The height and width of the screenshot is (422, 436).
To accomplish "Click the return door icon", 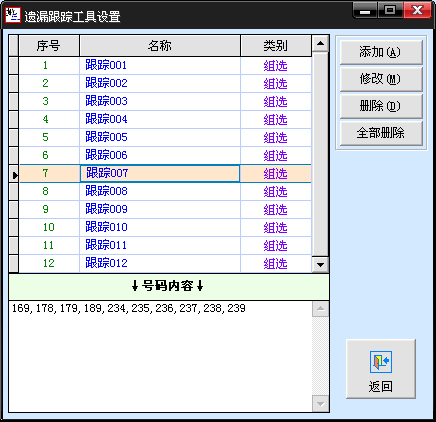I will (381, 362).
